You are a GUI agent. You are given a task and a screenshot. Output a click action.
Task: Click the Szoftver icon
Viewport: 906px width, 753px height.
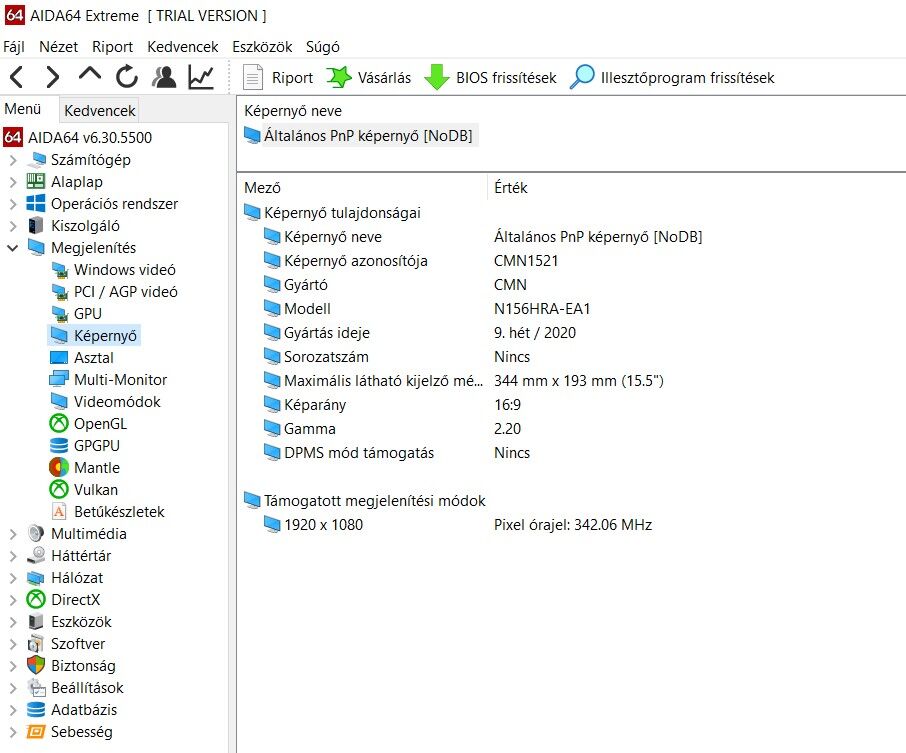[x=36, y=644]
